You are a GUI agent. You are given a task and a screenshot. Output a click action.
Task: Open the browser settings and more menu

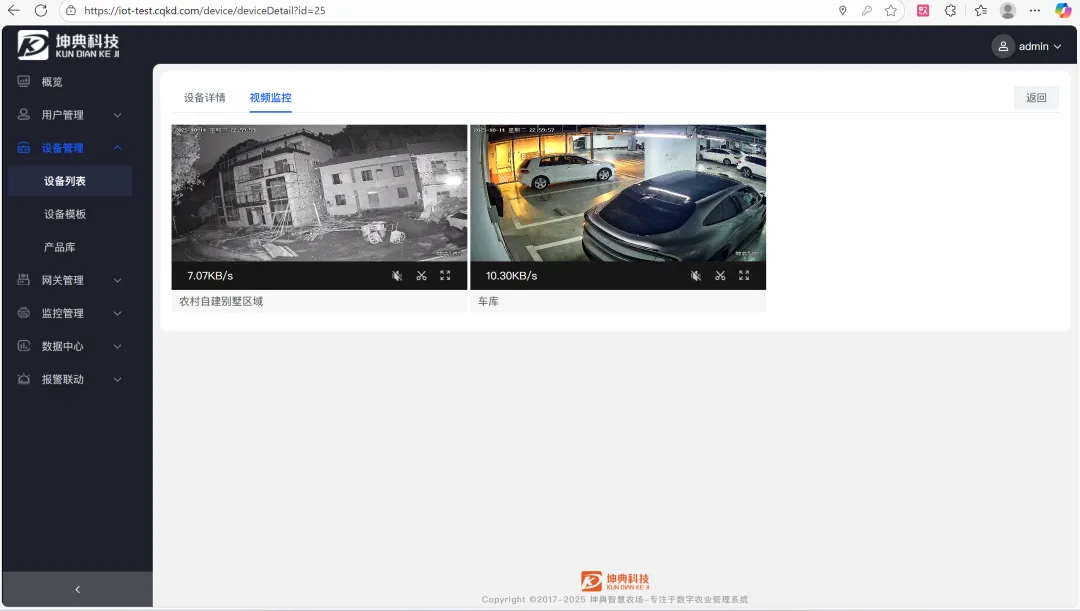1035,10
